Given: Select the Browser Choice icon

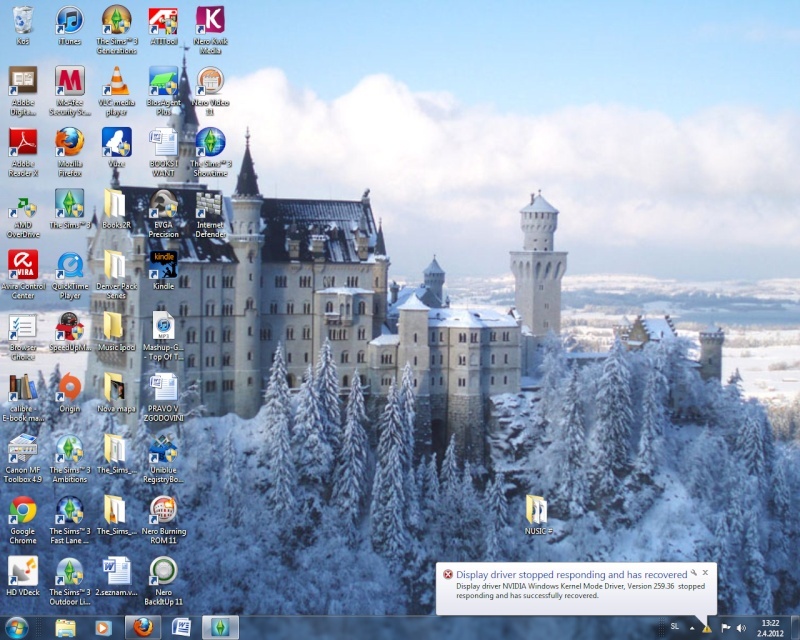Looking at the screenshot, I should point(22,336).
